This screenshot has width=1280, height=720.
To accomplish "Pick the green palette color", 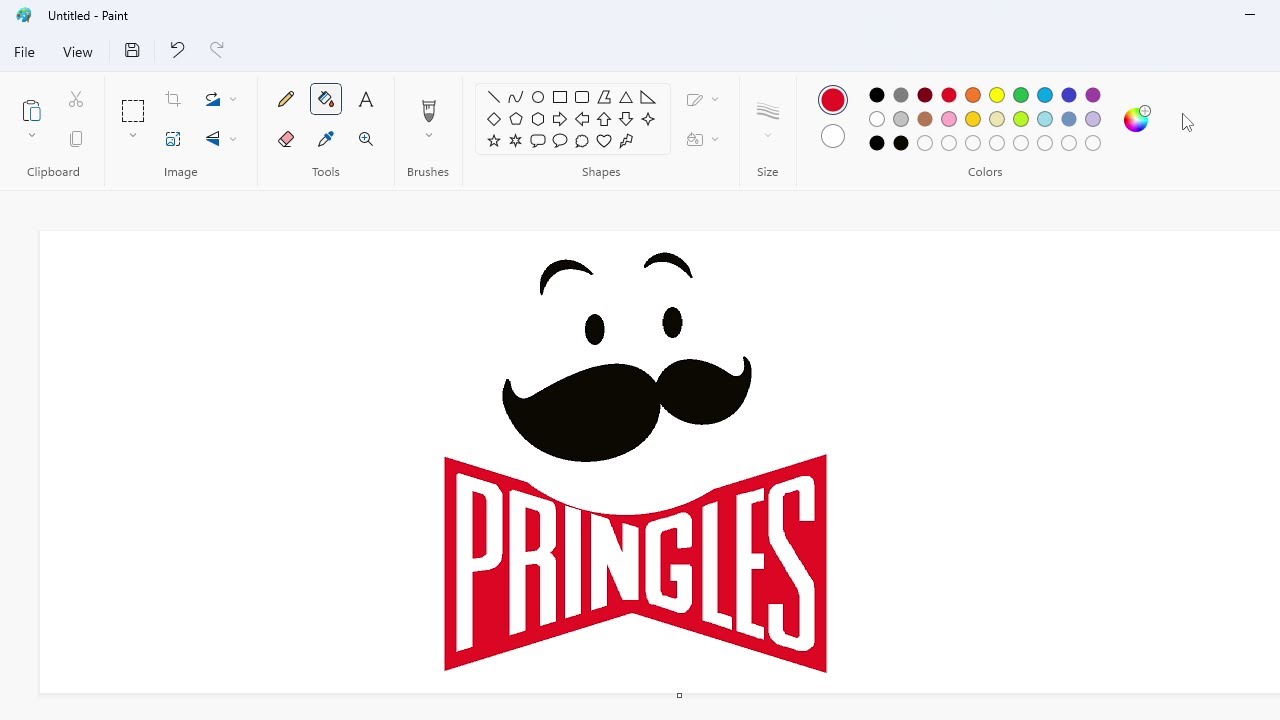I will (x=1021, y=95).
